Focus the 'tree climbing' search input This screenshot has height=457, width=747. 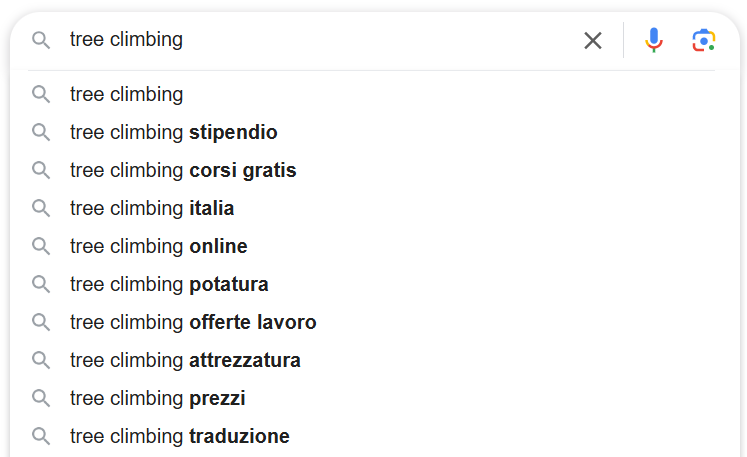click(x=320, y=40)
